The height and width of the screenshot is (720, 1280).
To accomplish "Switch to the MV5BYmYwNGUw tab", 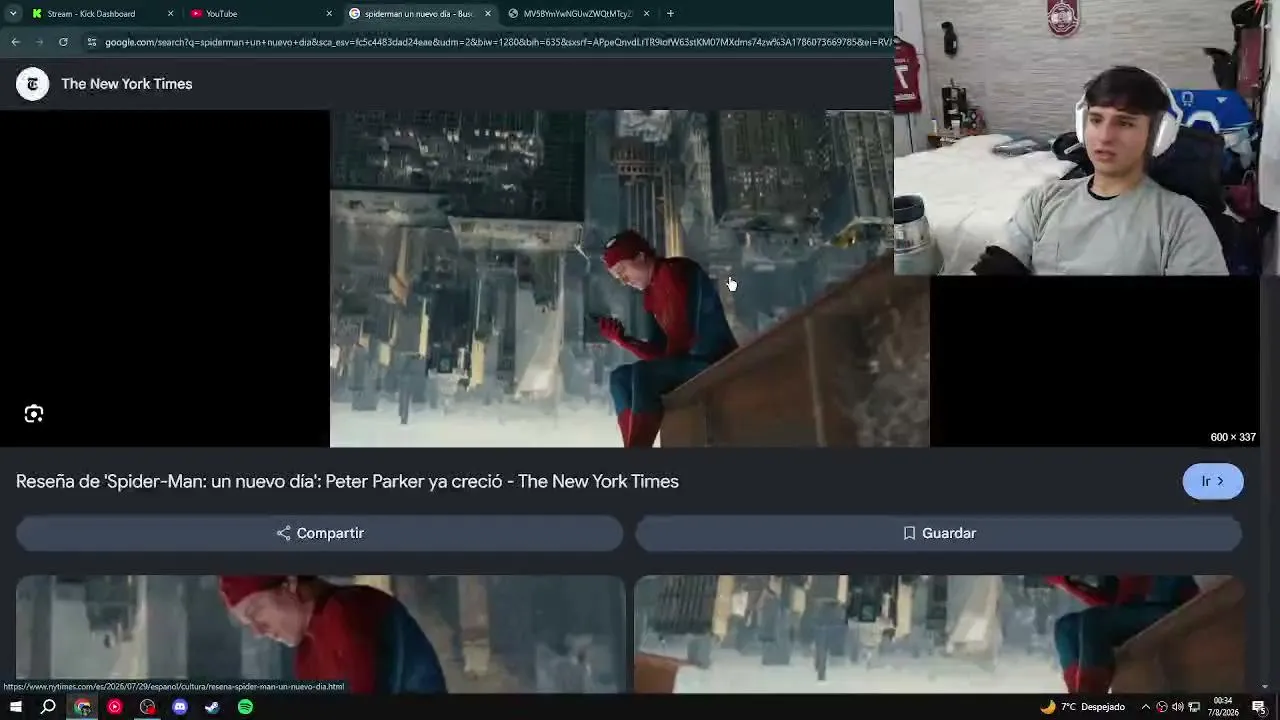I will [x=578, y=14].
